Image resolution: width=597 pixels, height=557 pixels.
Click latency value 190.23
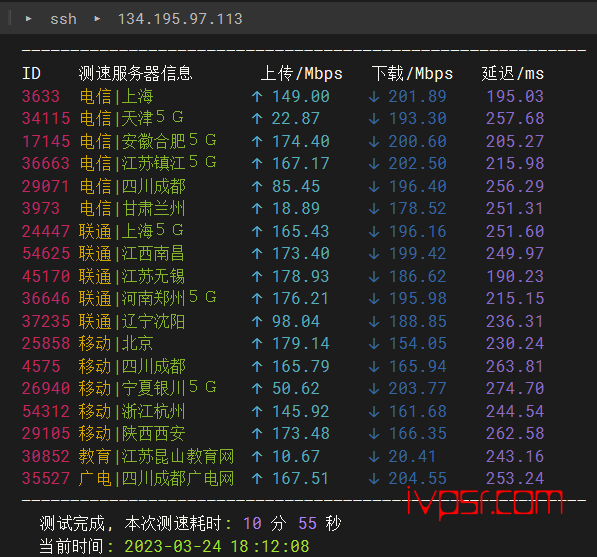[515, 276]
